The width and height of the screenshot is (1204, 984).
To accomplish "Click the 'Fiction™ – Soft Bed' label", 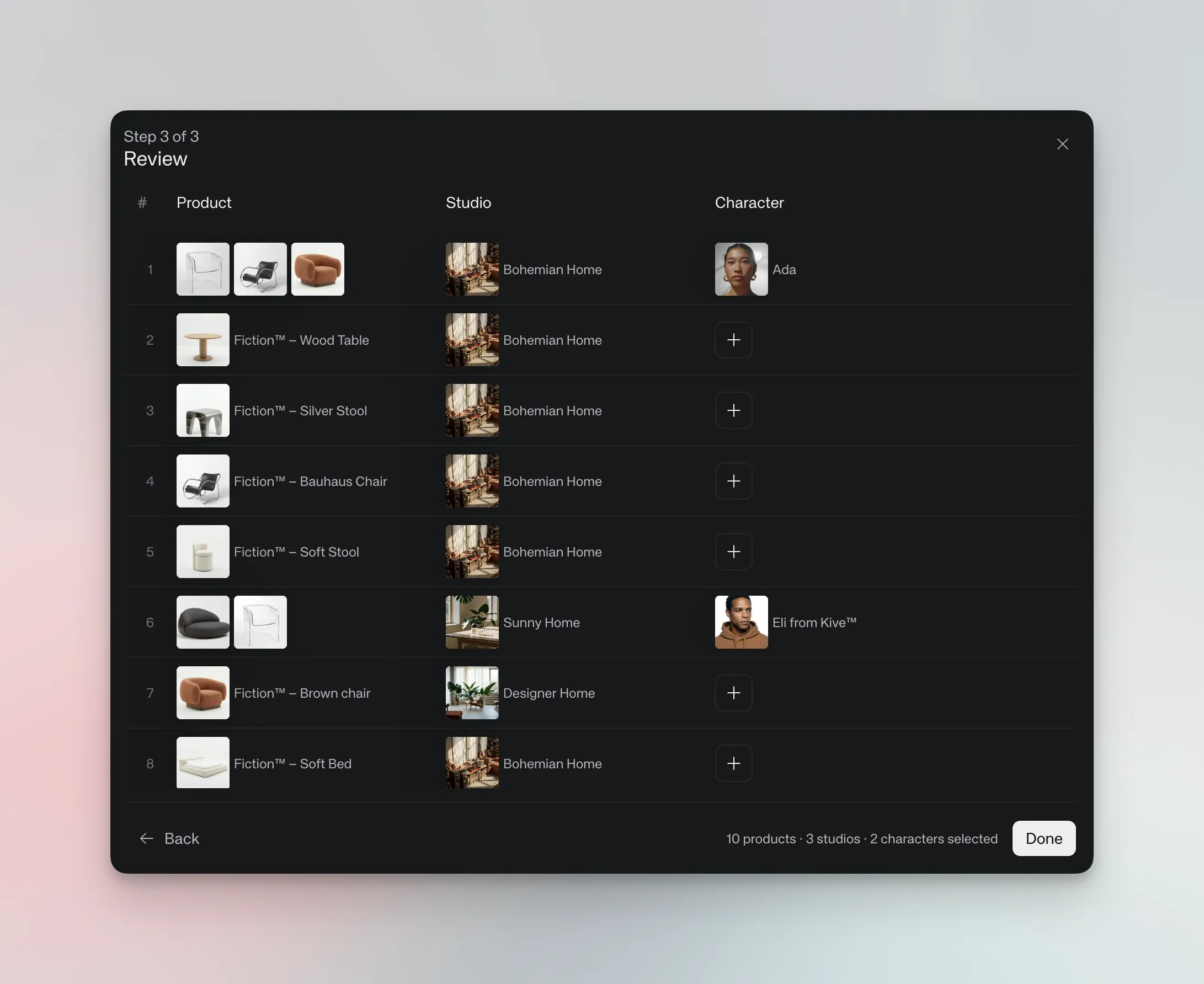I will click(x=292, y=763).
